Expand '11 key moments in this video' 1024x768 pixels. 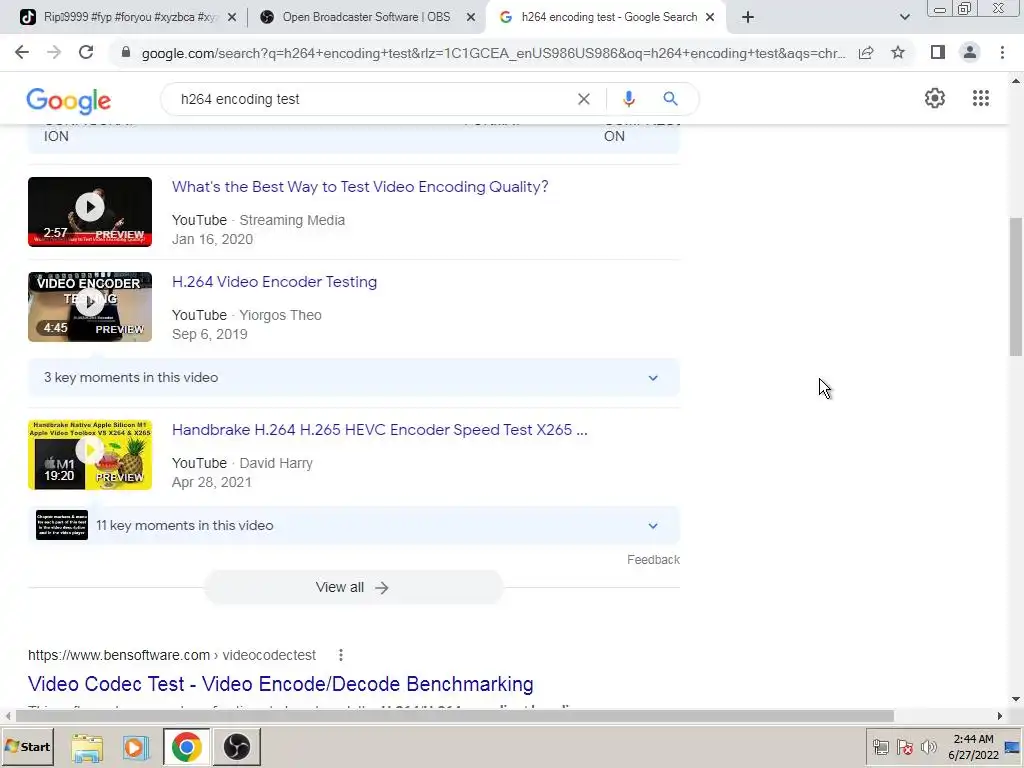353,525
